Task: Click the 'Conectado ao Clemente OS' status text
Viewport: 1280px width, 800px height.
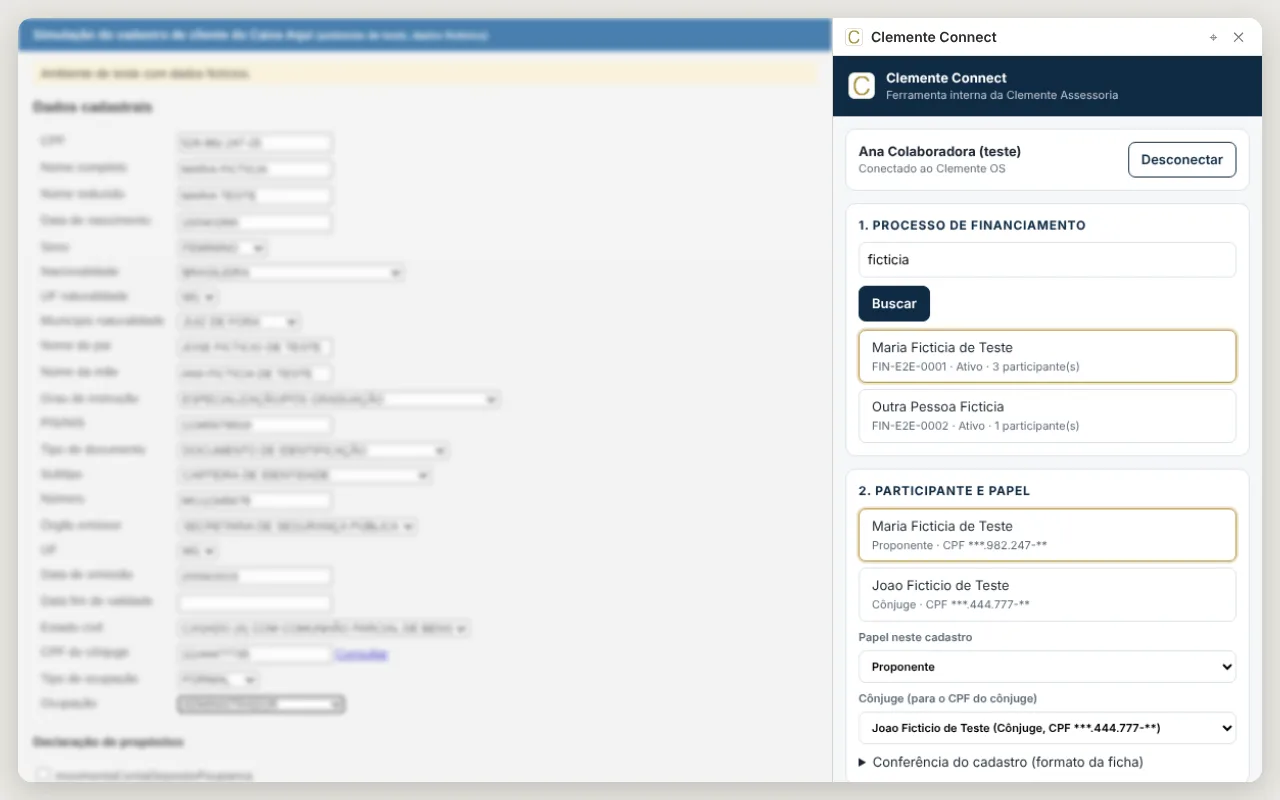Action: 932,169
